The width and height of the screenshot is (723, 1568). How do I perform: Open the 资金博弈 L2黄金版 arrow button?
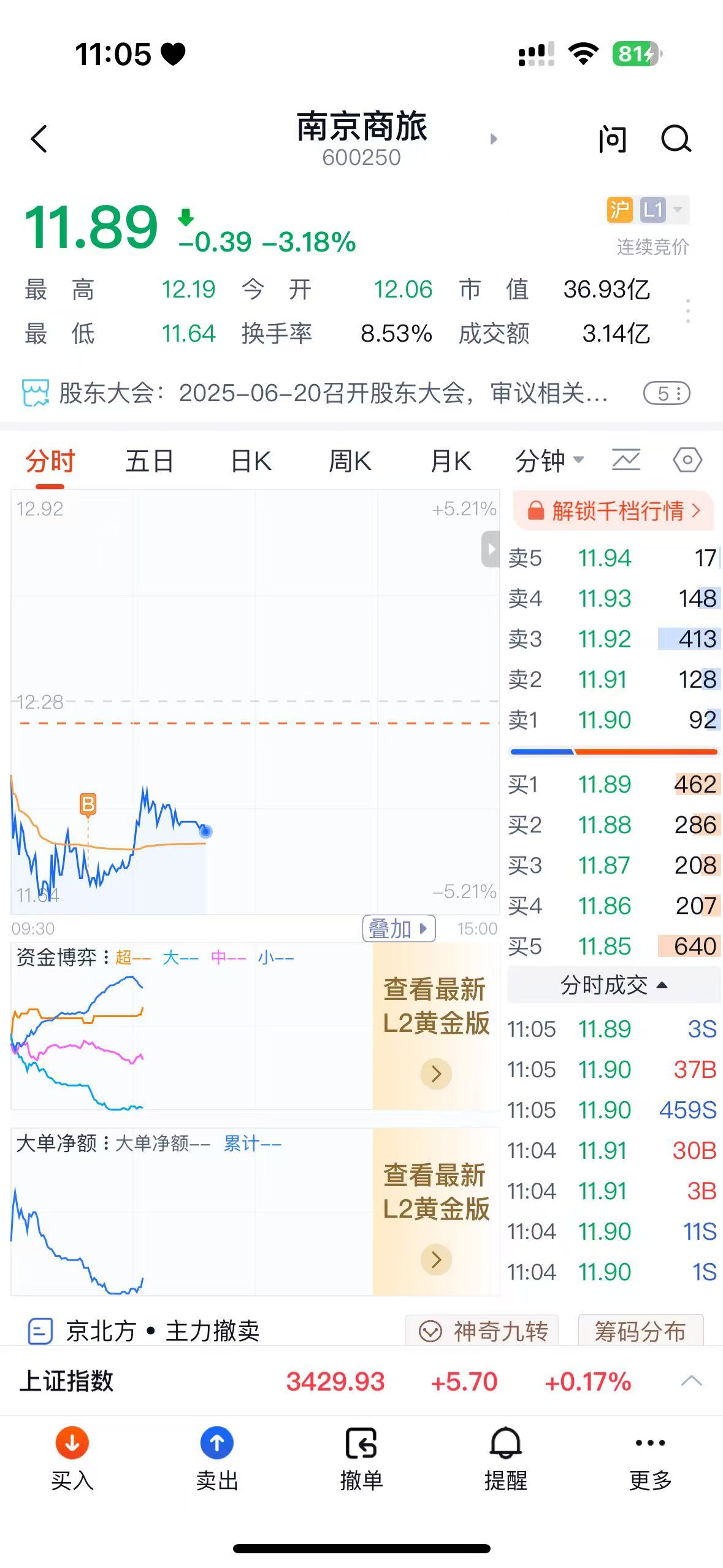[436, 1074]
